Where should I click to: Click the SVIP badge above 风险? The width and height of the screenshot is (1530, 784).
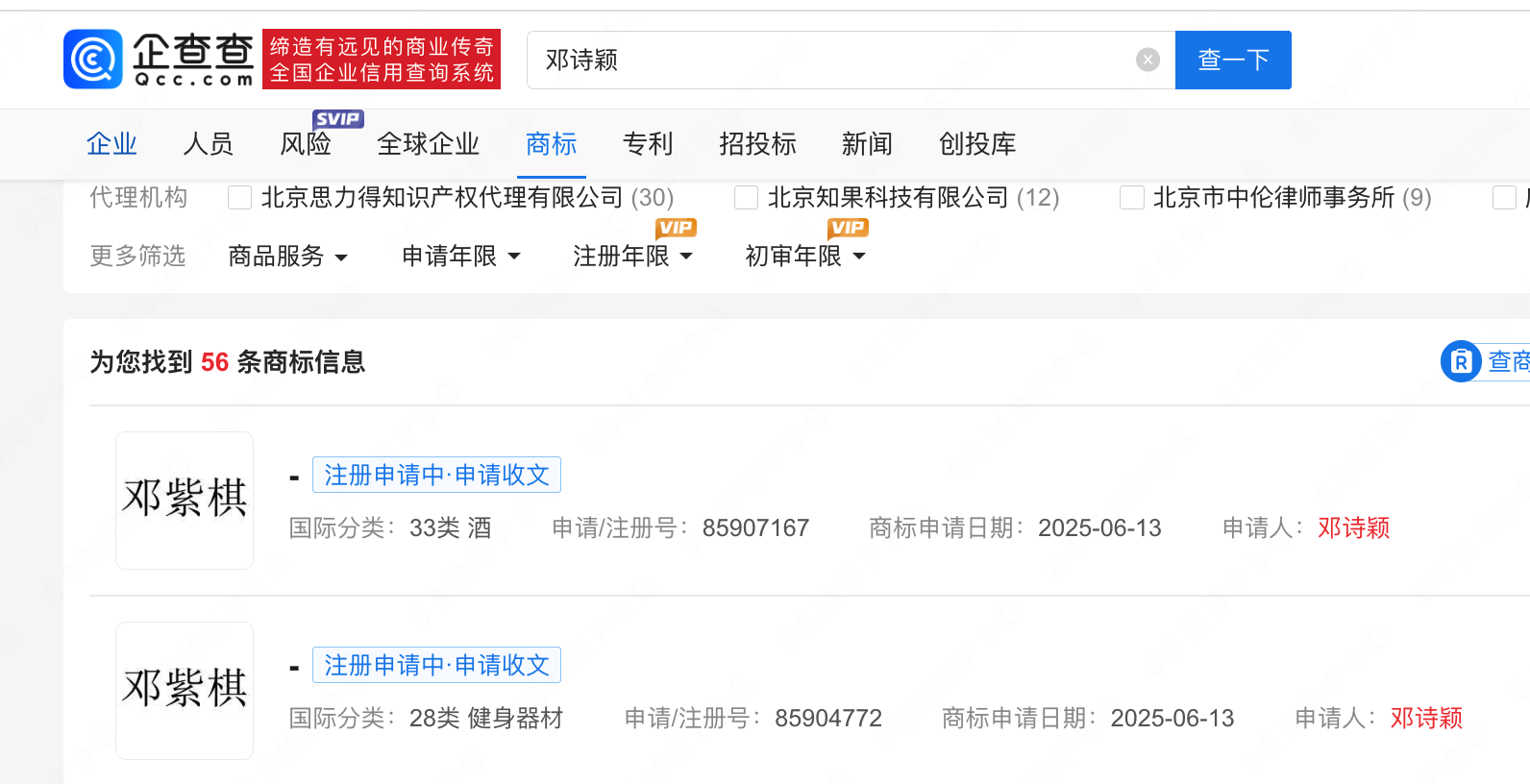click(x=338, y=119)
